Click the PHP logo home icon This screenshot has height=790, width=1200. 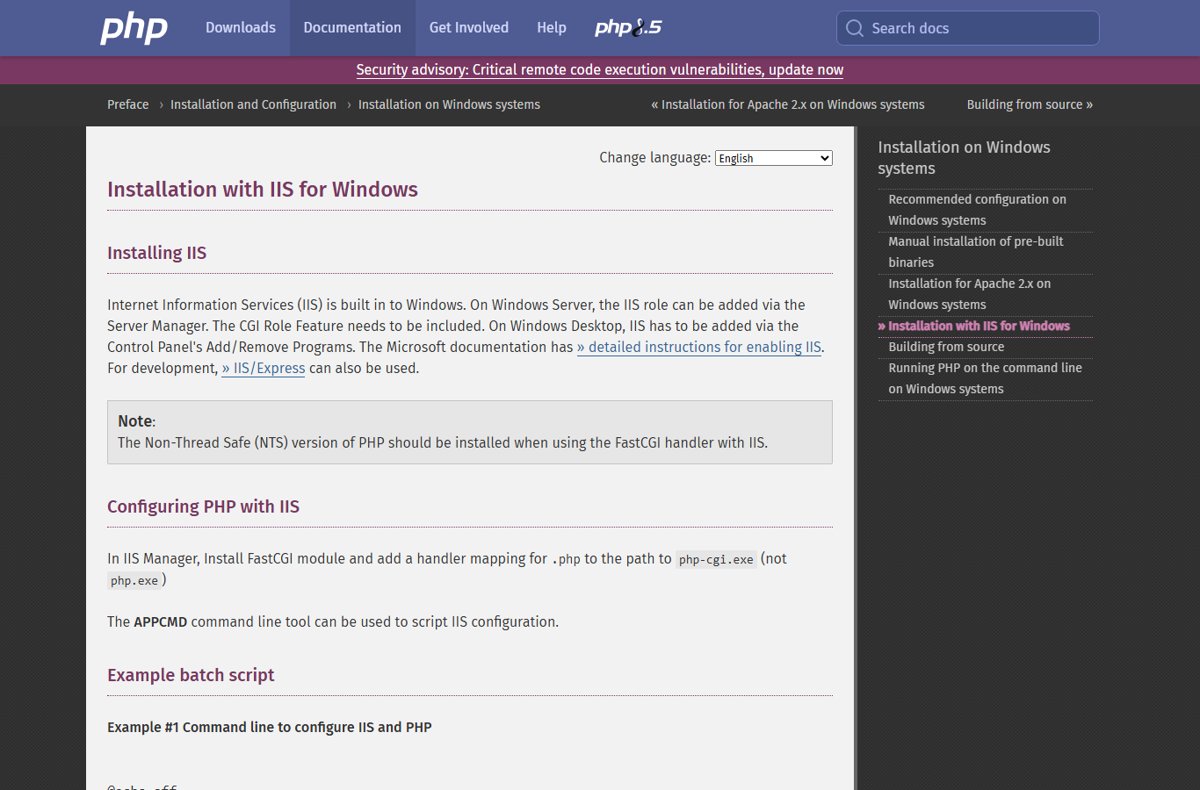coord(134,28)
